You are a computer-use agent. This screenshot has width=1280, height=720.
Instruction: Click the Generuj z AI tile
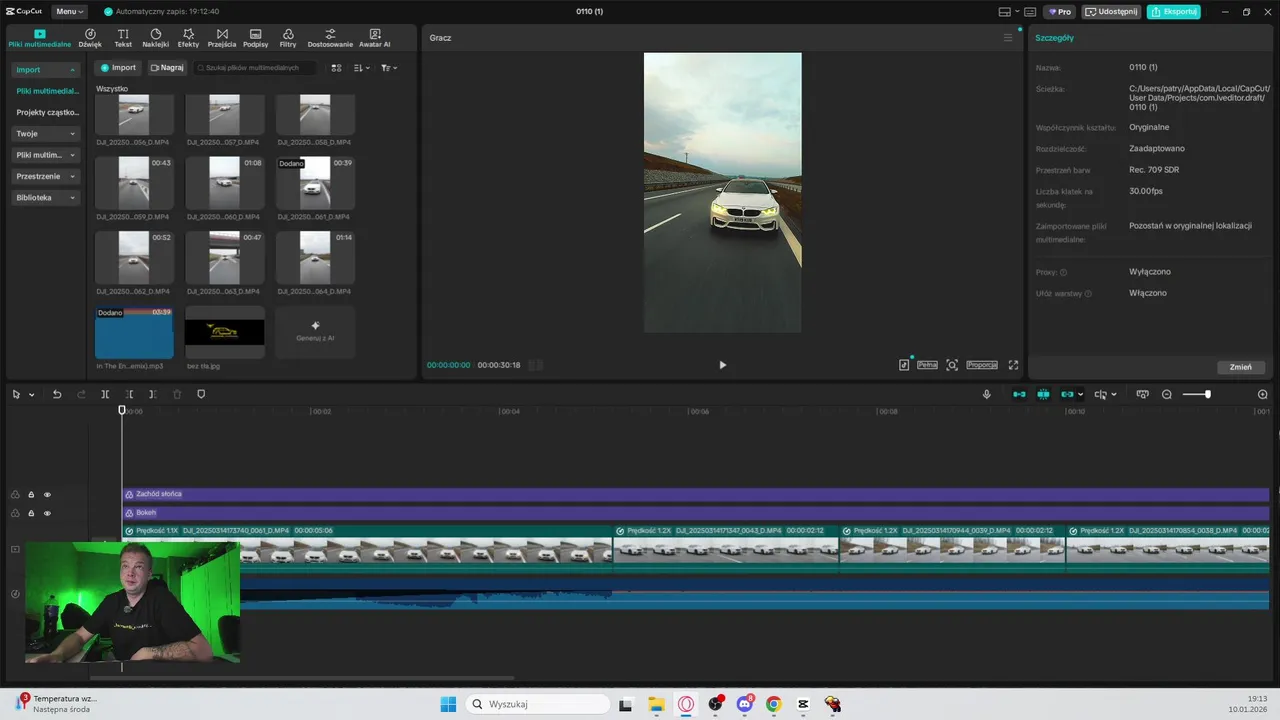[315, 332]
